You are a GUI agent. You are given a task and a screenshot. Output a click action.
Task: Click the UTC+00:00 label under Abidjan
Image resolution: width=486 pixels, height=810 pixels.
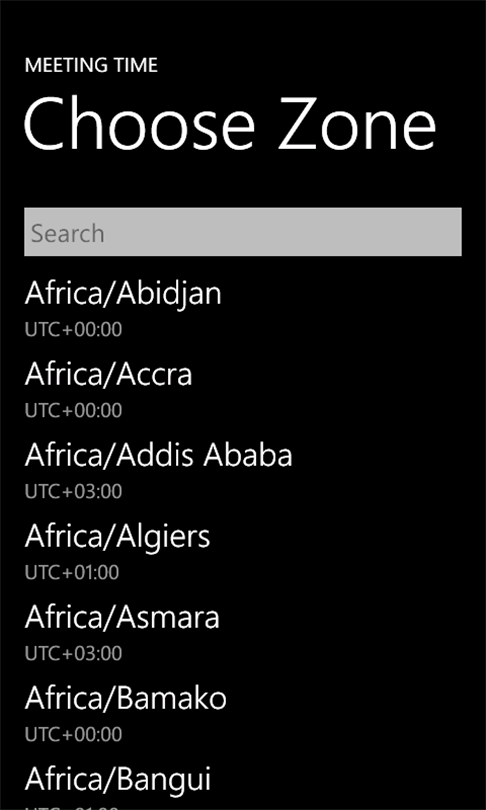click(73, 330)
